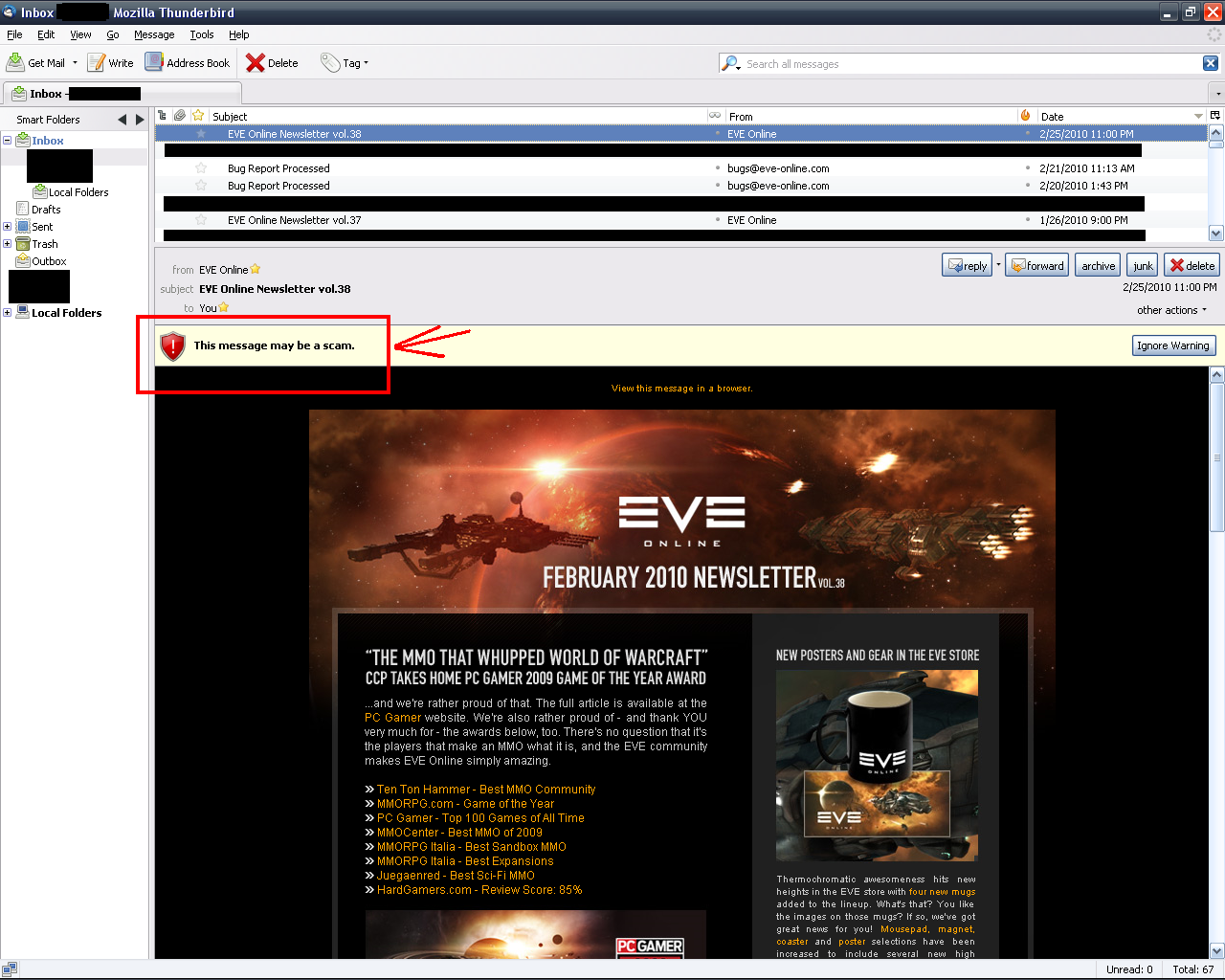This screenshot has width=1225, height=980.
Task: Clear the search box with the X
Action: click(1211, 63)
